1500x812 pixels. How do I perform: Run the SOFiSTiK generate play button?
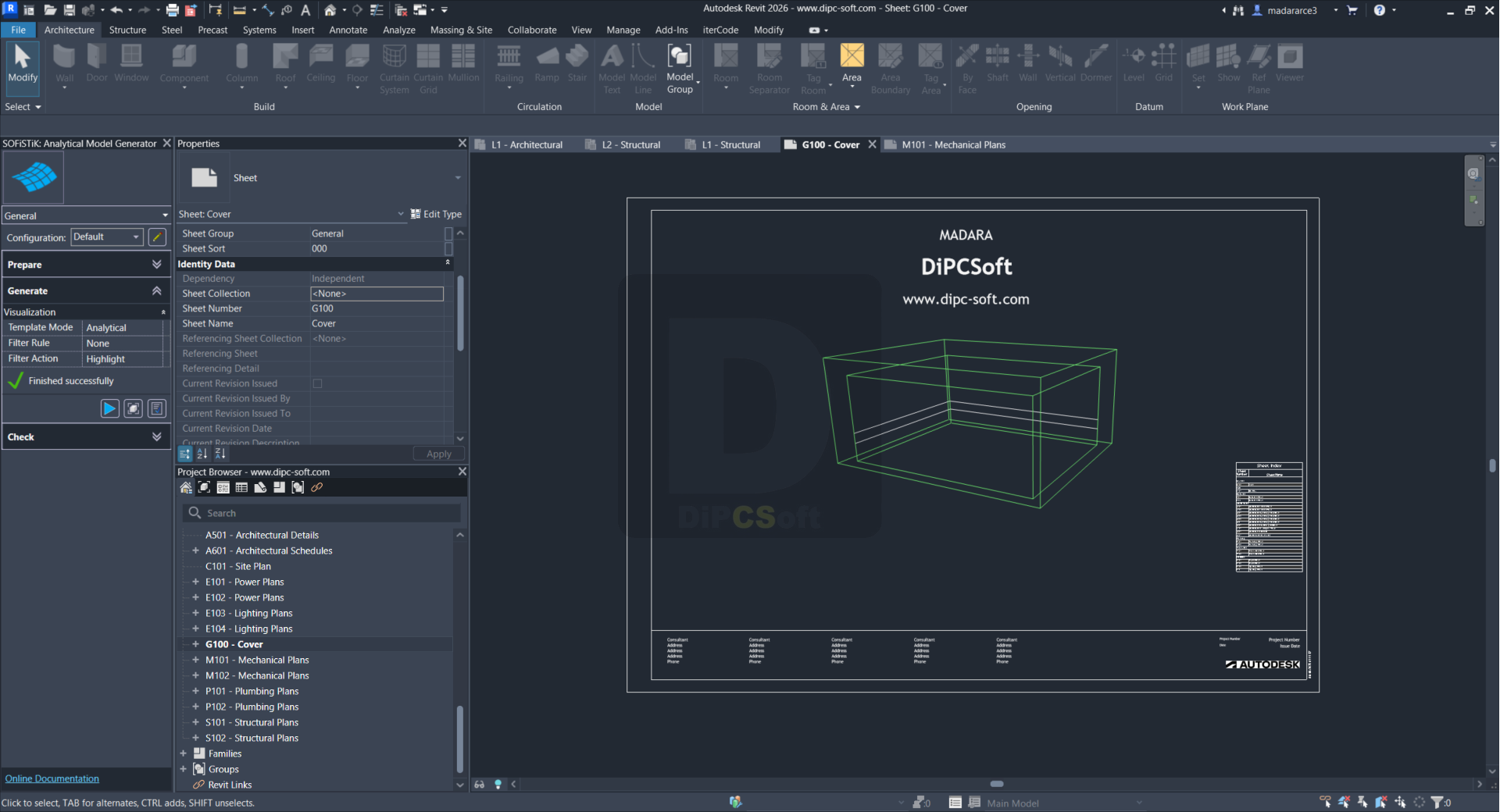pos(110,408)
